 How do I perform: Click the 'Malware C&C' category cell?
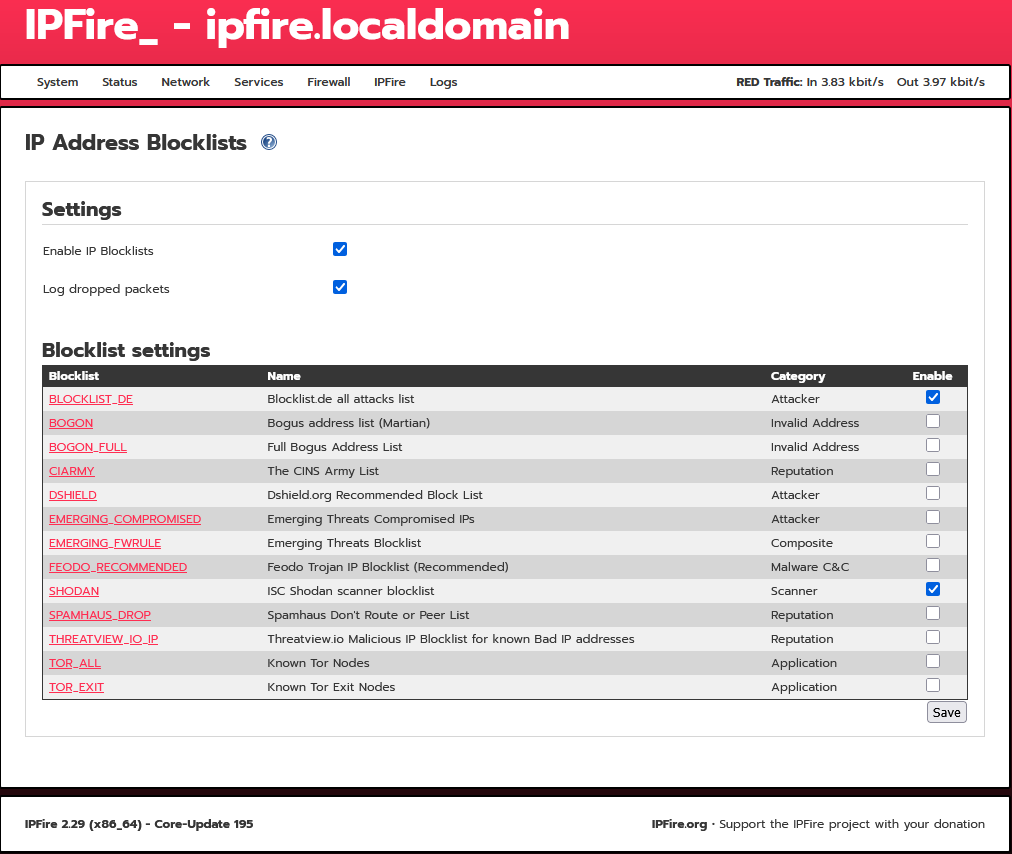pos(810,567)
